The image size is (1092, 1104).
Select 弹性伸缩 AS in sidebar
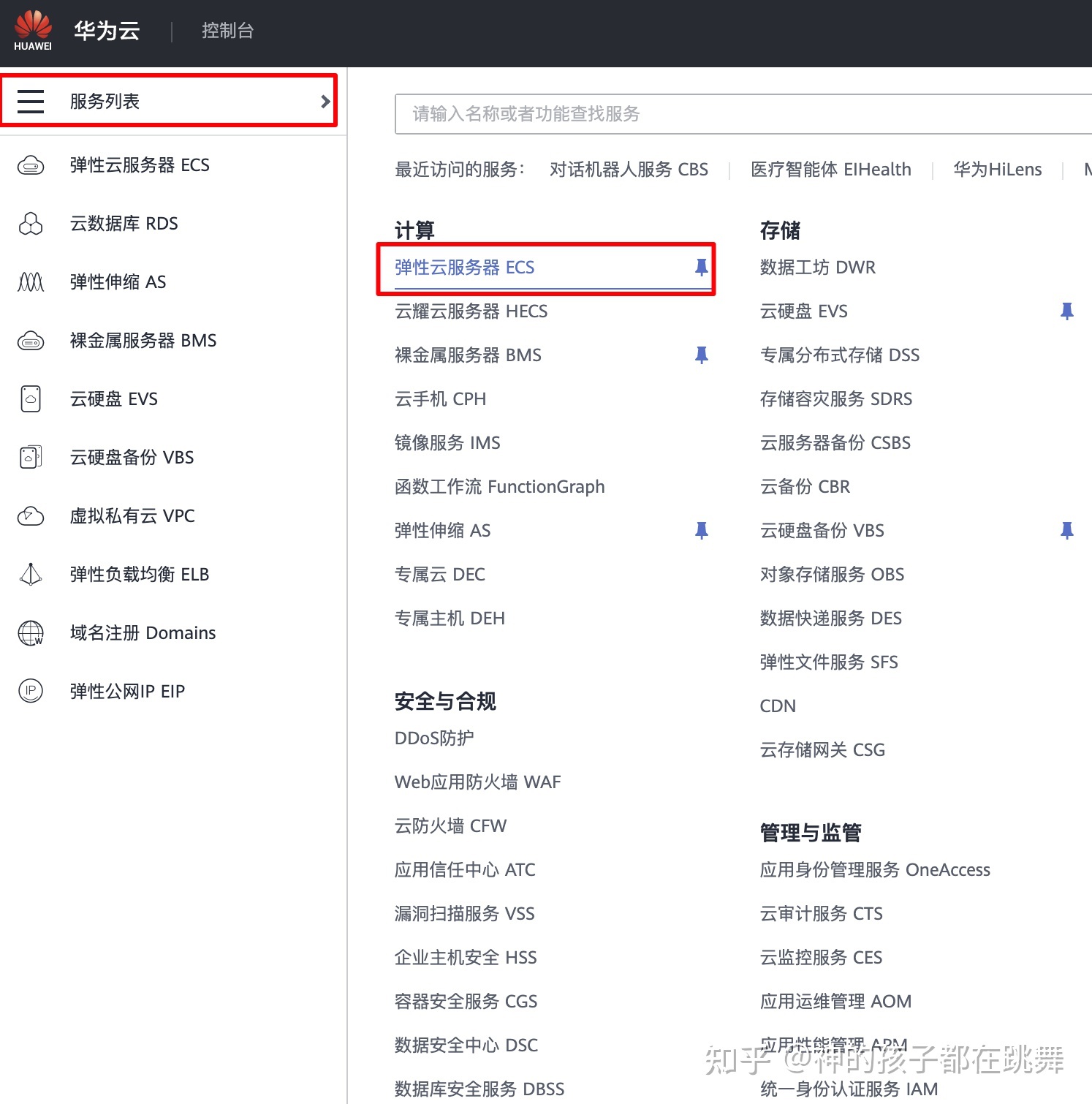(118, 282)
